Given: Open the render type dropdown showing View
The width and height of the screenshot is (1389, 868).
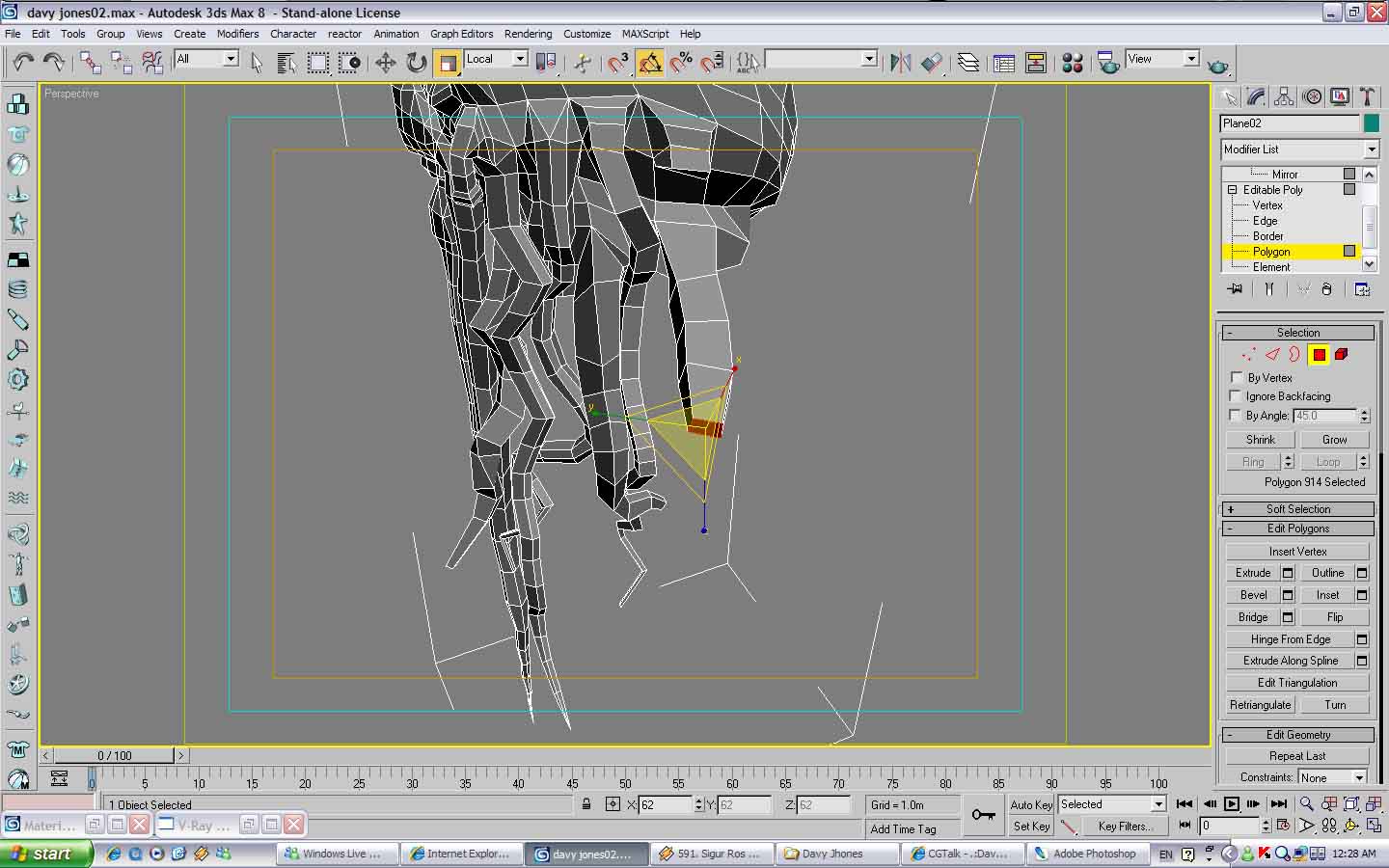Looking at the screenshot, I should coord(1162,59).
